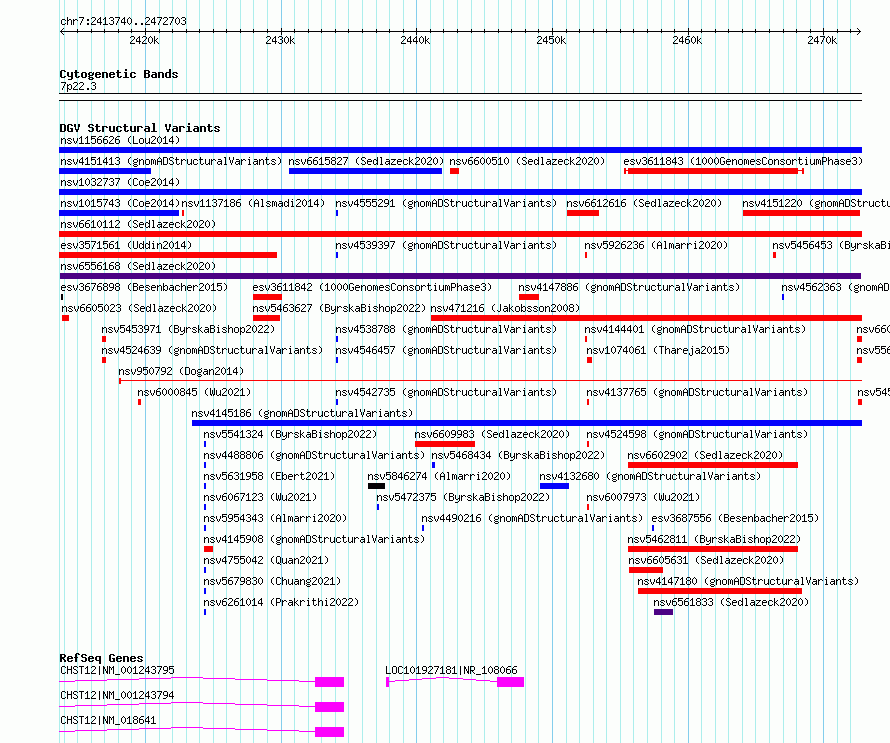Open nsv5472375 (ByrskaBishop2022) label

(x=463, y=497)
